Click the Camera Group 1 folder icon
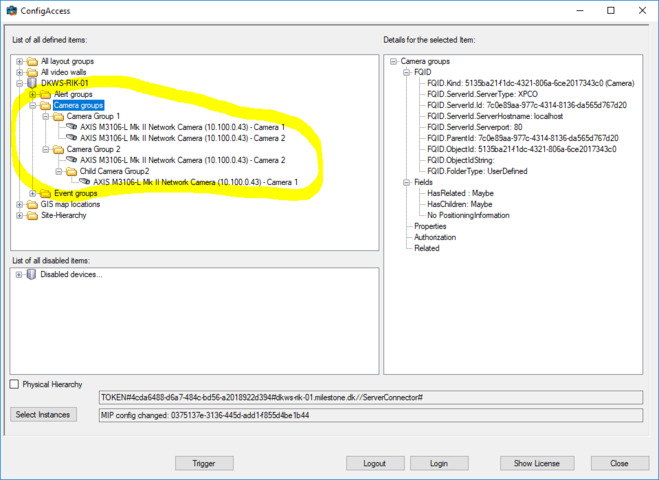Screen dimensions: 659x480 [58, 116]
